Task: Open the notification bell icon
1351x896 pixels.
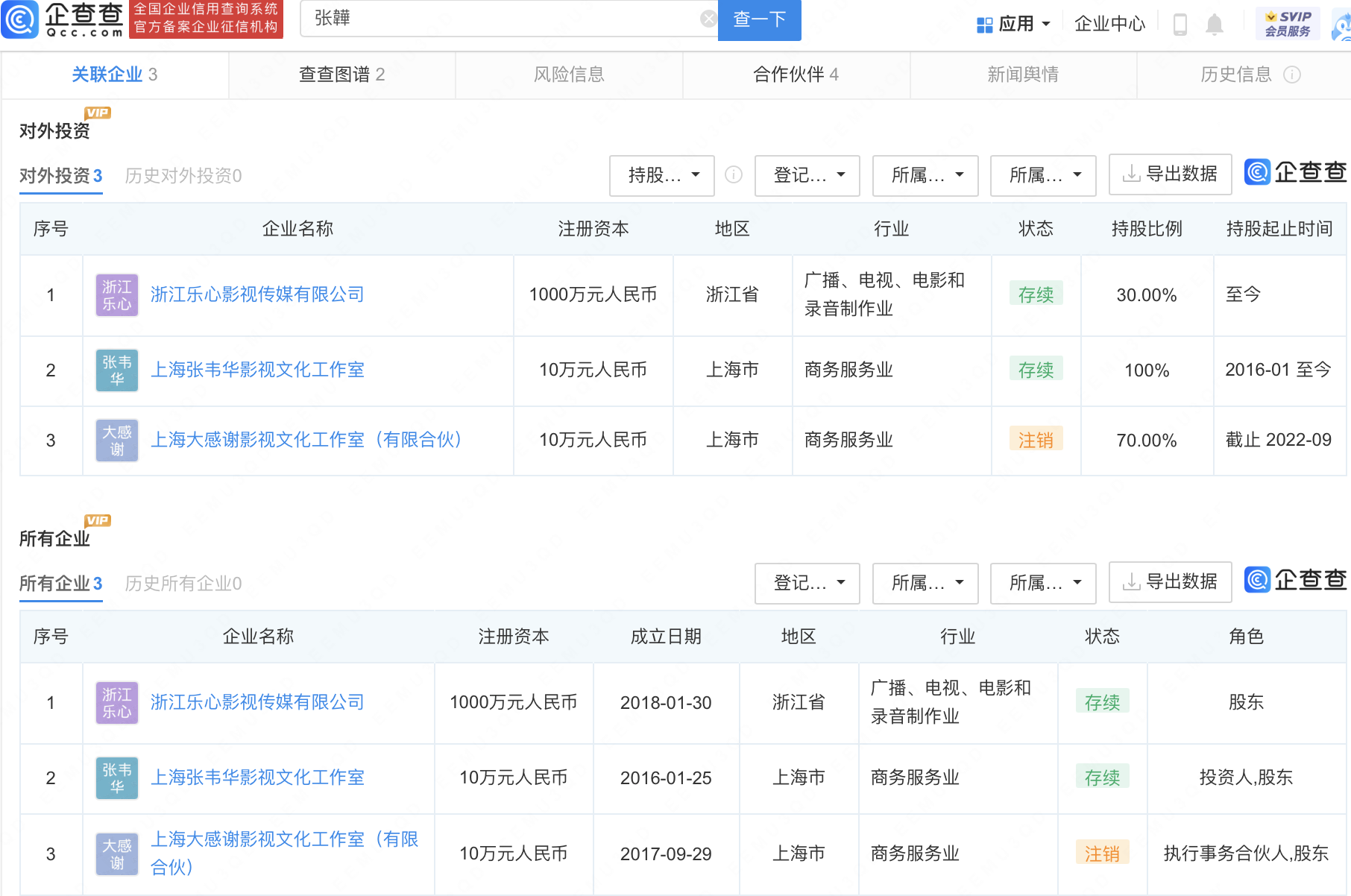Action: tap(1215, 24)
